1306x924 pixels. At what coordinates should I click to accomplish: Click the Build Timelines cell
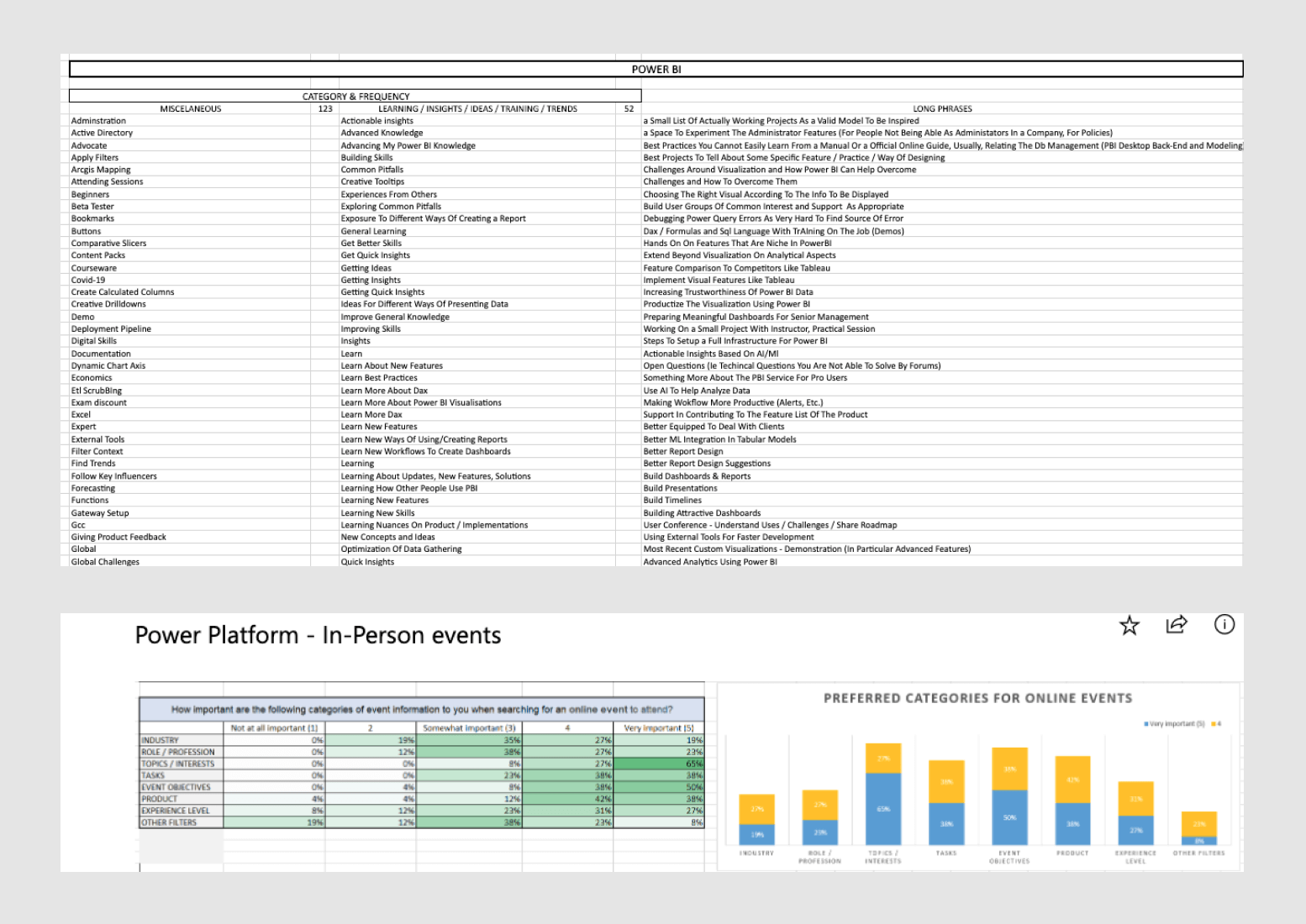click(x=942, y=500)
